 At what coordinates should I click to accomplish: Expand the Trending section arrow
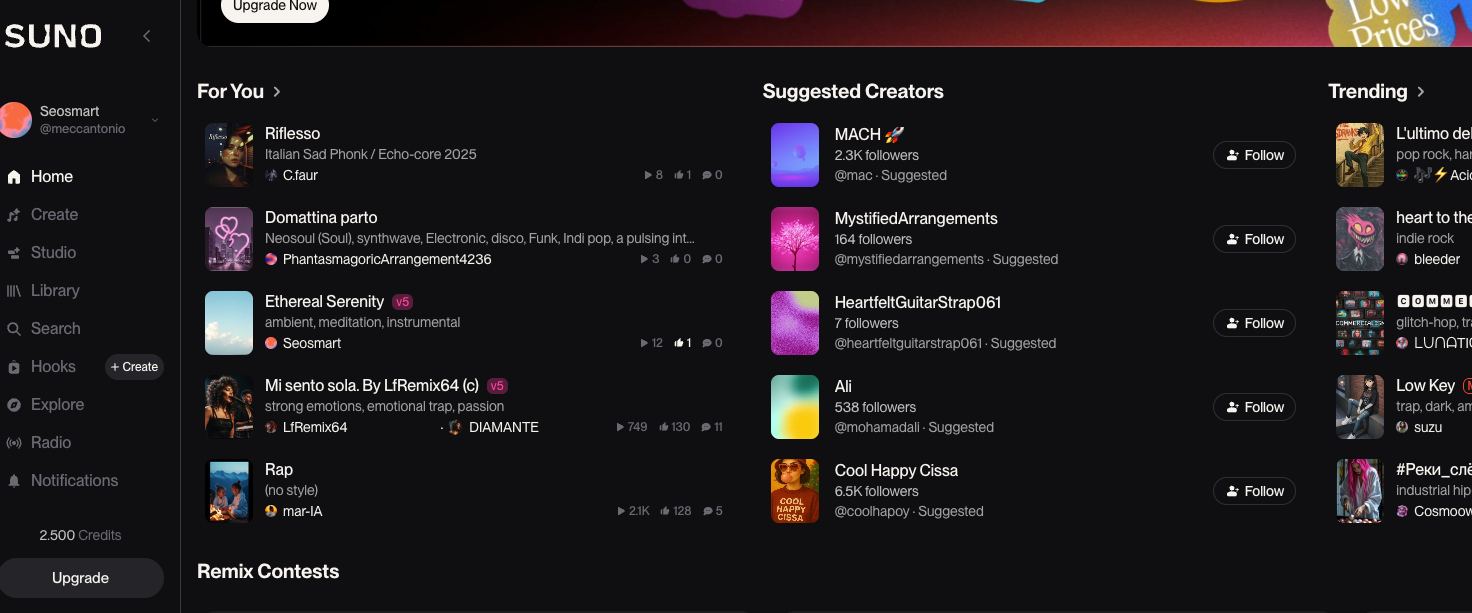(1421, 92)
